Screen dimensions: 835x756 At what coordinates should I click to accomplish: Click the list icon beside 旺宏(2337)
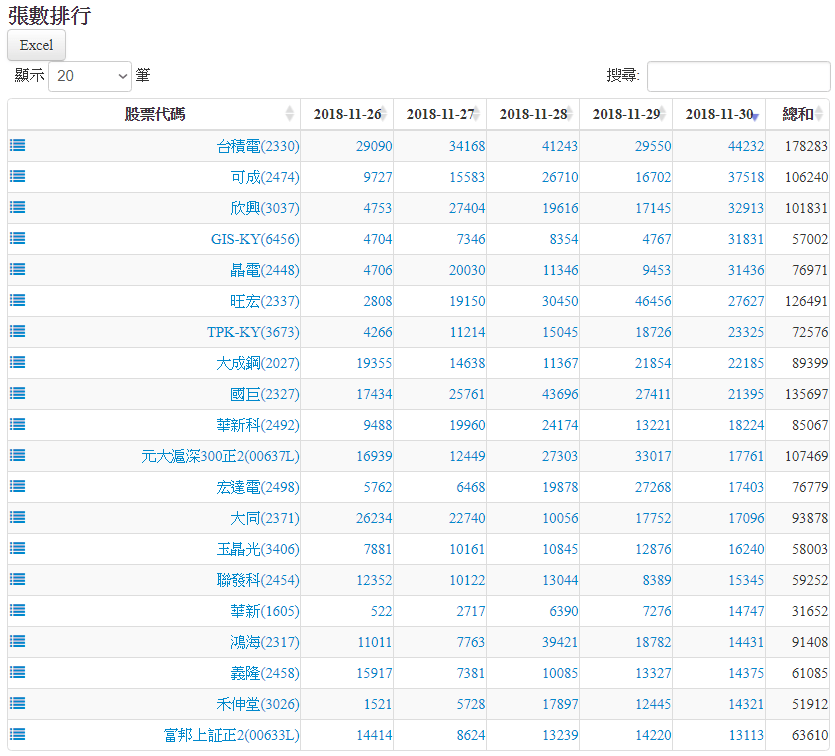18,300
